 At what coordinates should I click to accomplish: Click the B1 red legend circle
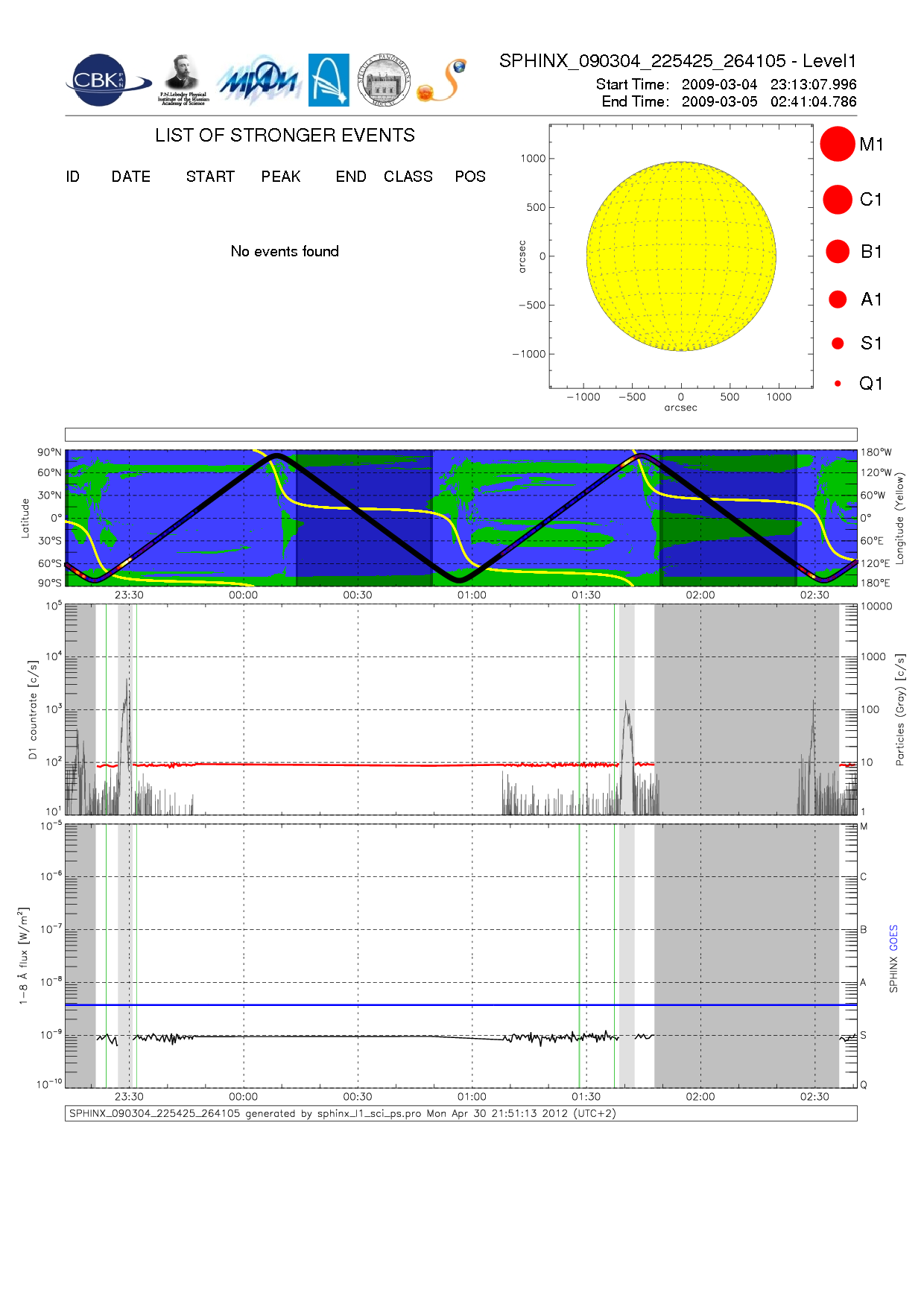(838, 251)
